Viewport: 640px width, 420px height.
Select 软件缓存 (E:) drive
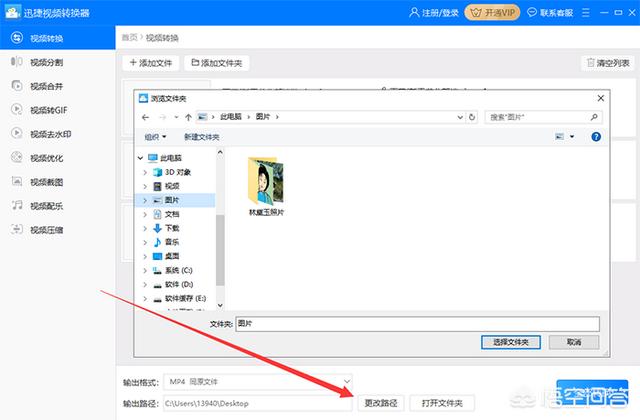[185, 298]
